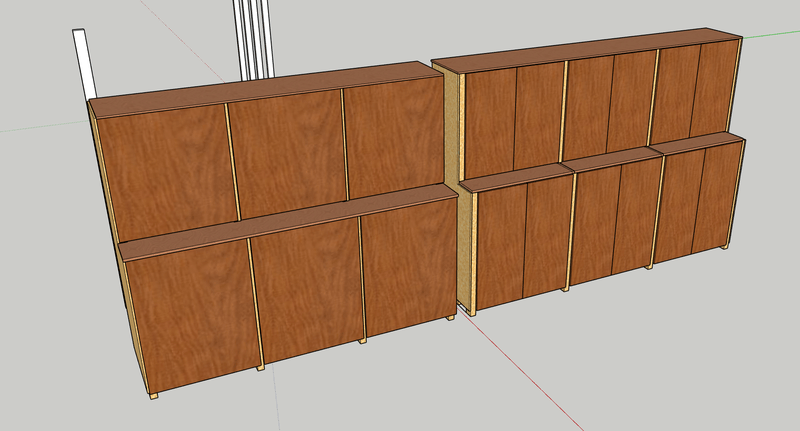800x431 pixels.
Task: Select the tall white post behind left cabinet
Action: [84, 64]
